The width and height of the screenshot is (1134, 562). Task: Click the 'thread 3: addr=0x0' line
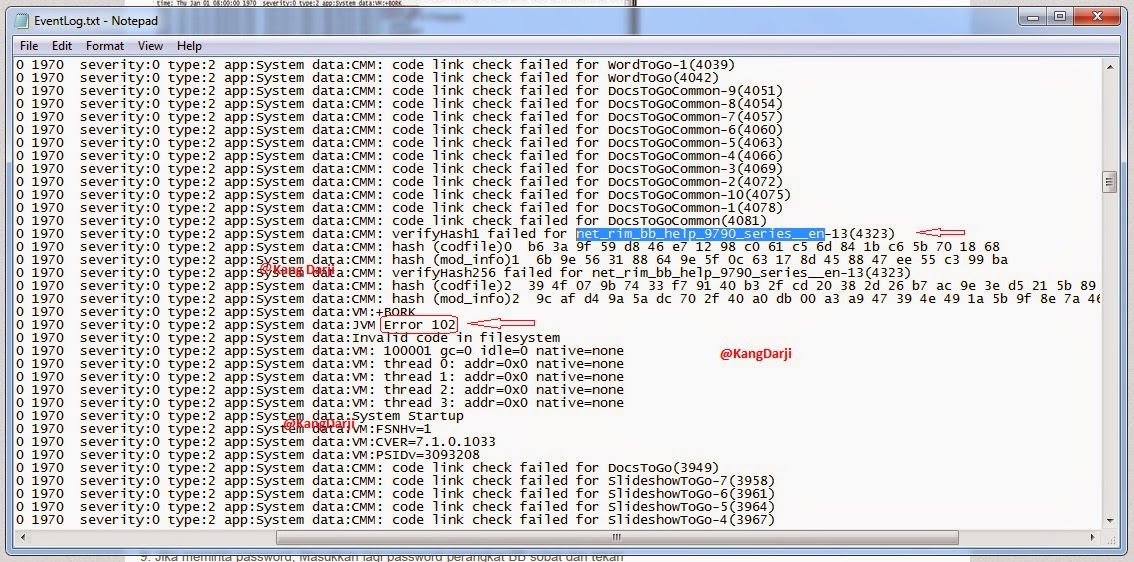(x=320, y=403)
